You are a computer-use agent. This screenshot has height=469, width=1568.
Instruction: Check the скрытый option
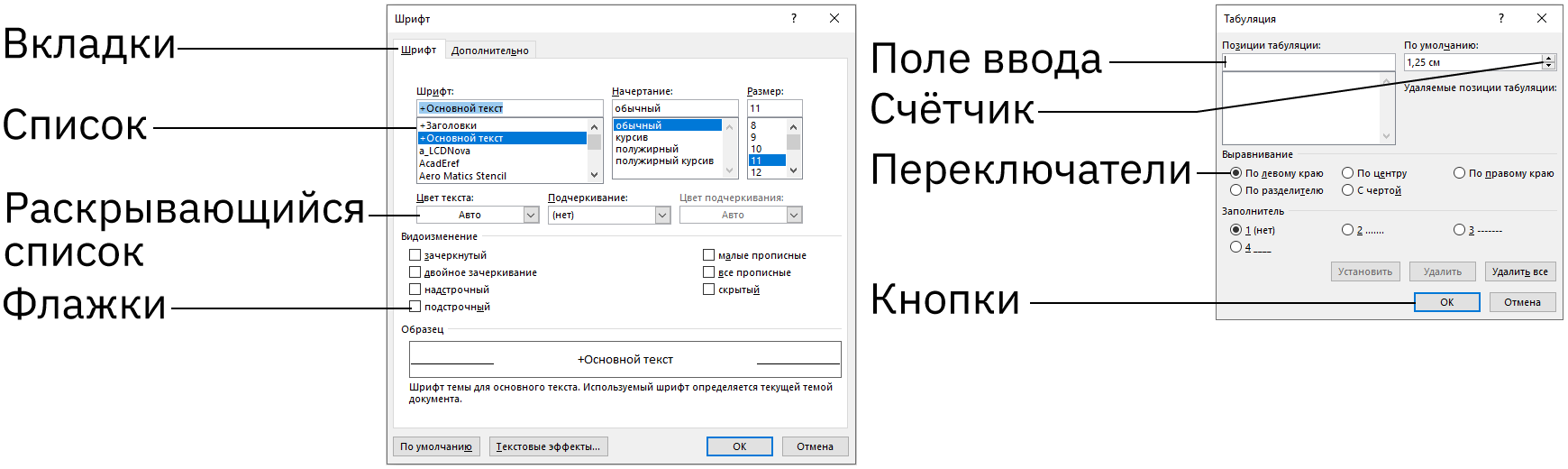[709, 290]
